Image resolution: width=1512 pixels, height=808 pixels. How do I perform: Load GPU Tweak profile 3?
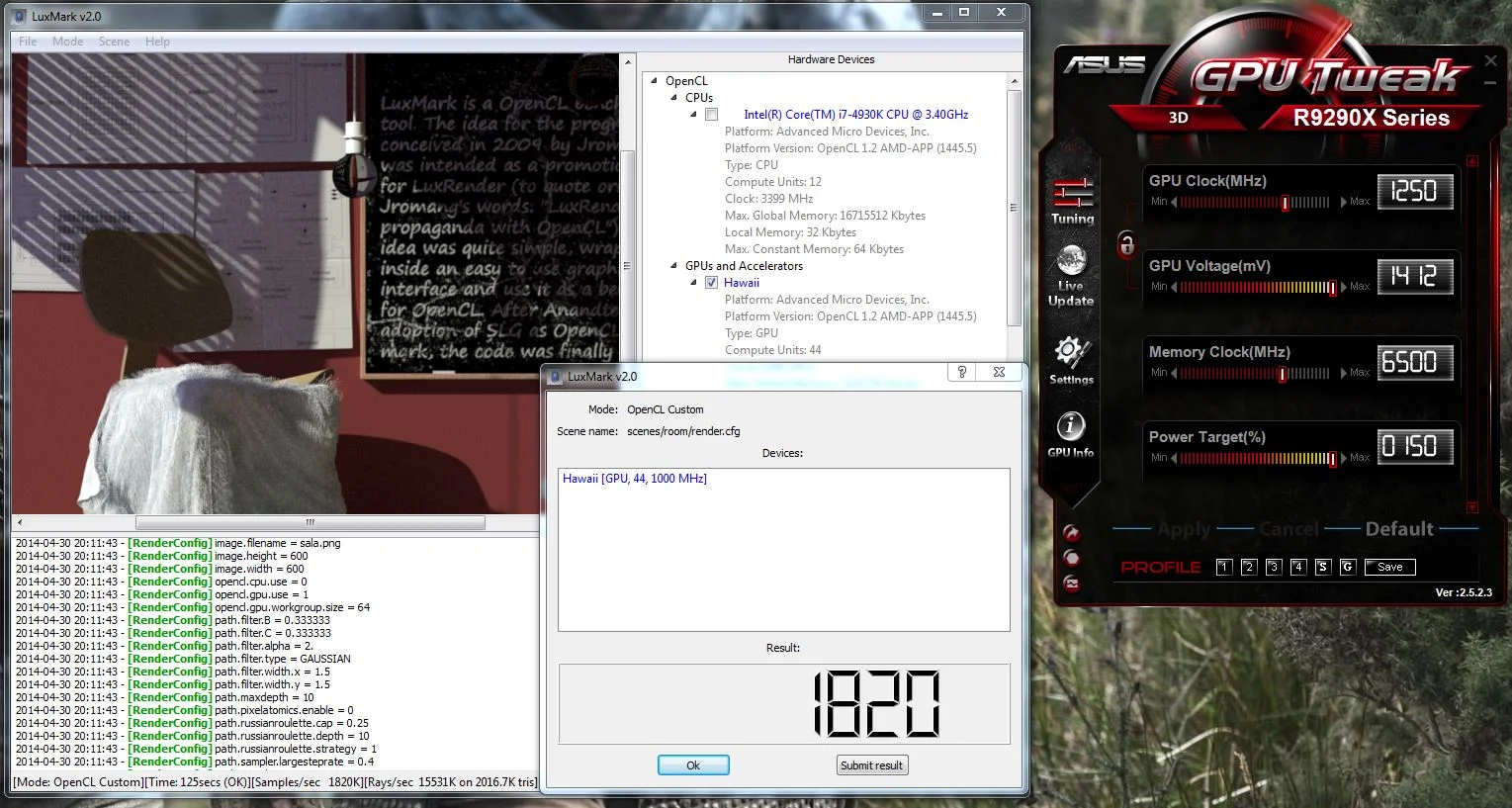1274,567
